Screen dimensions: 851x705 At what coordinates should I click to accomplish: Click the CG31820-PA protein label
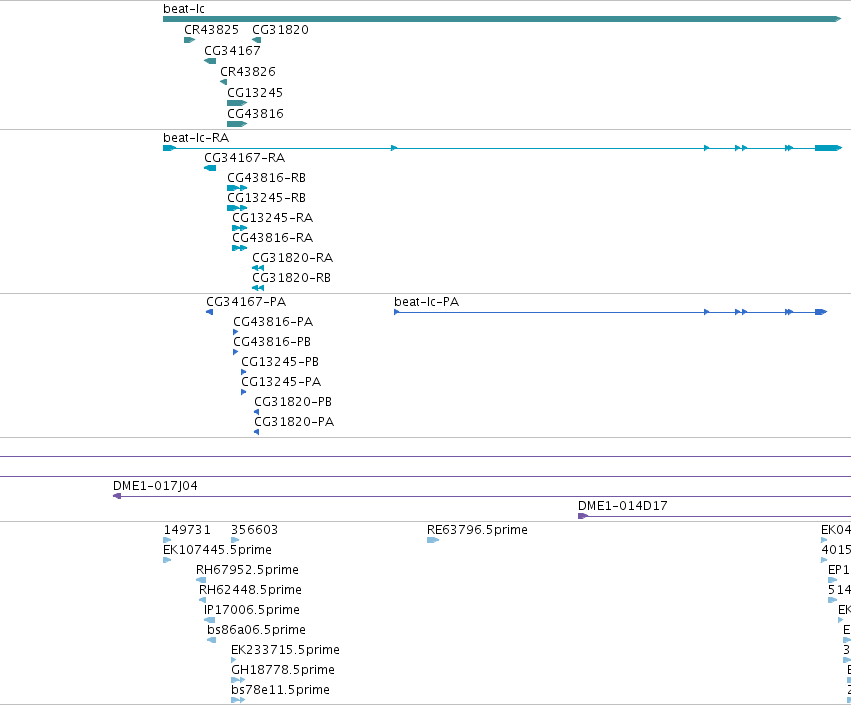(x=294, y=423)
